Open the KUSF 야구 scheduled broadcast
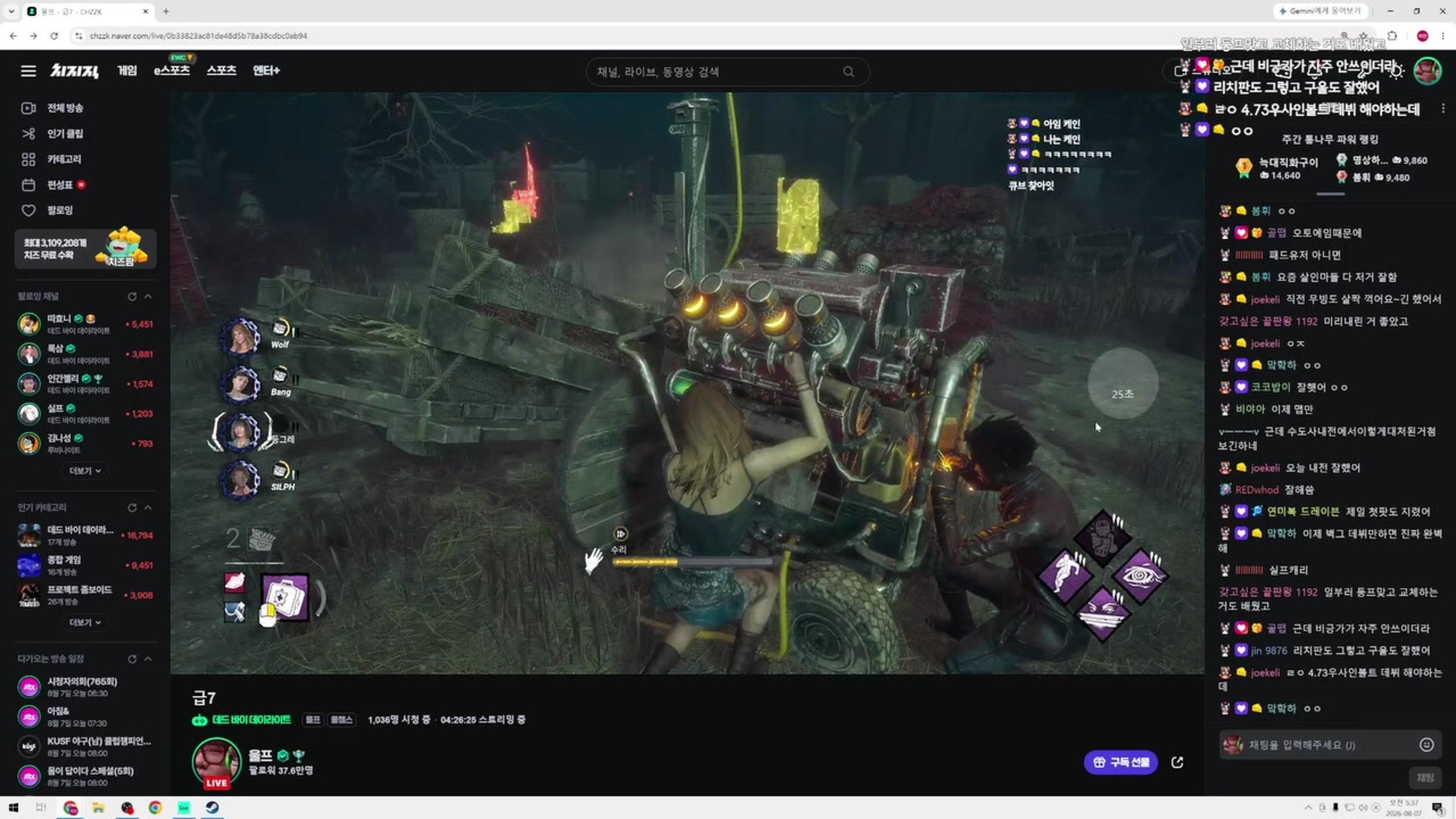 (85, 746)
